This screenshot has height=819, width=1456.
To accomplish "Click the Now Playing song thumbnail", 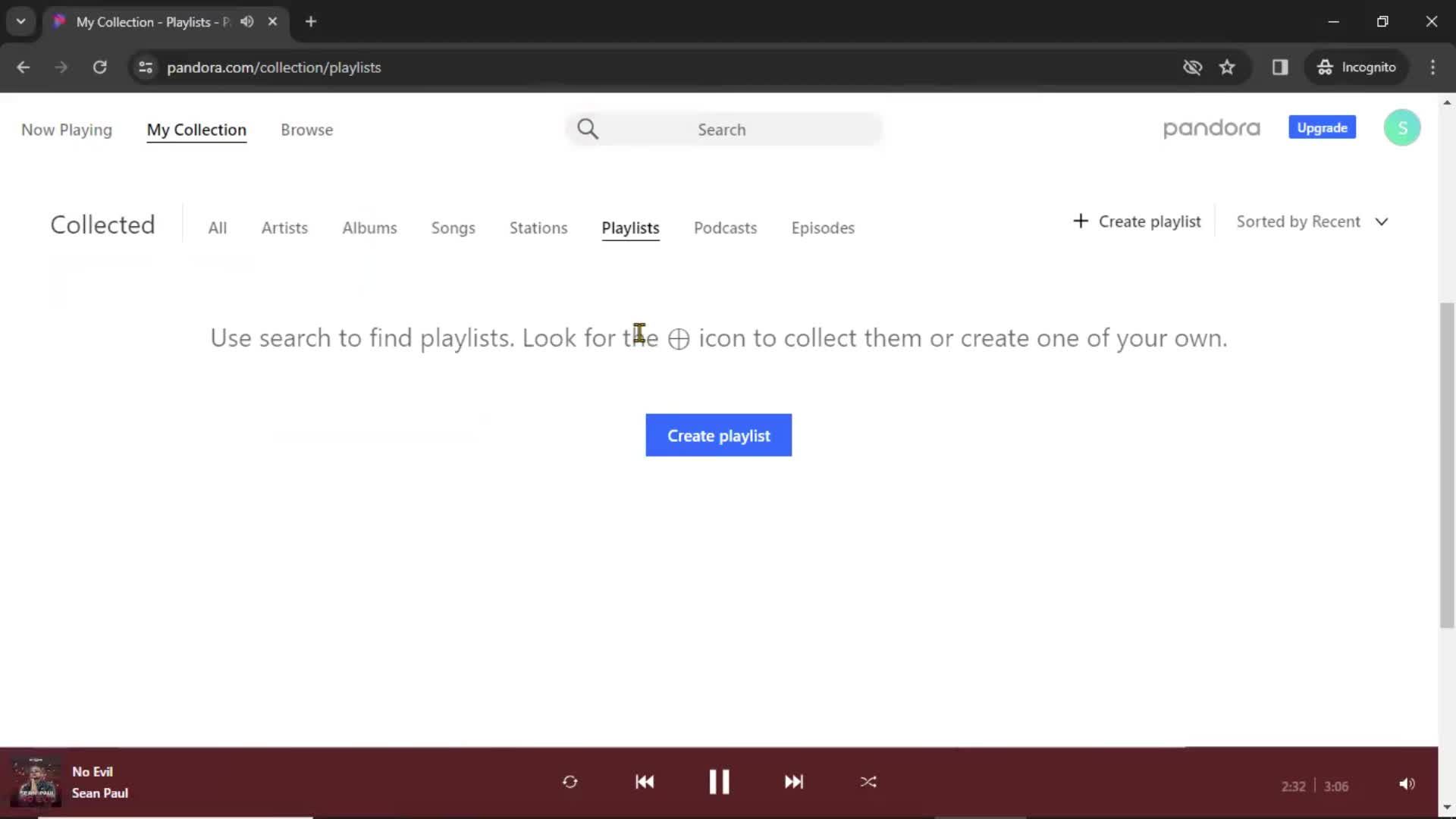I will (x=36, y=781).
